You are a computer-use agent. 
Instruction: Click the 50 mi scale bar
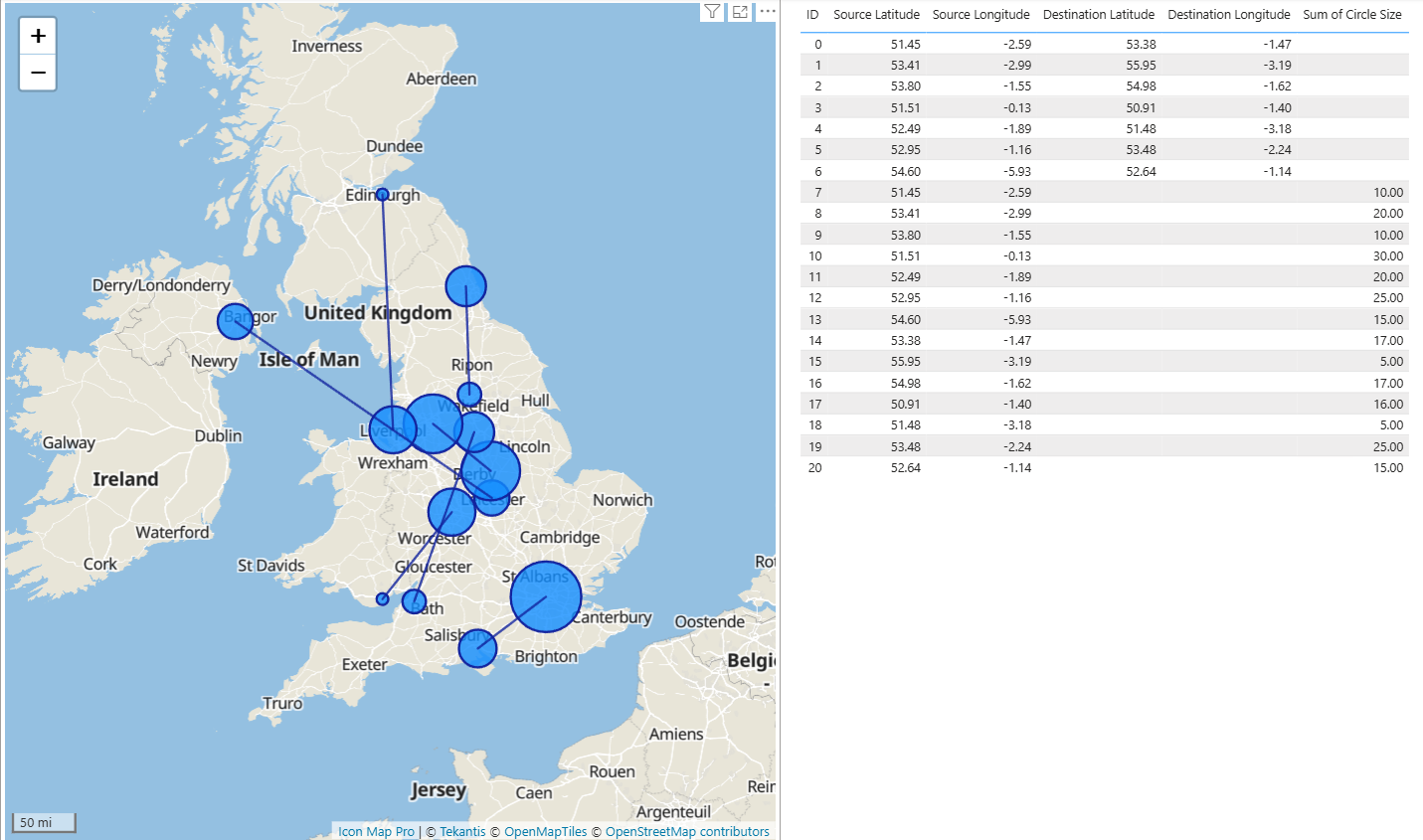pyautogui.click(x=43, y=822)
